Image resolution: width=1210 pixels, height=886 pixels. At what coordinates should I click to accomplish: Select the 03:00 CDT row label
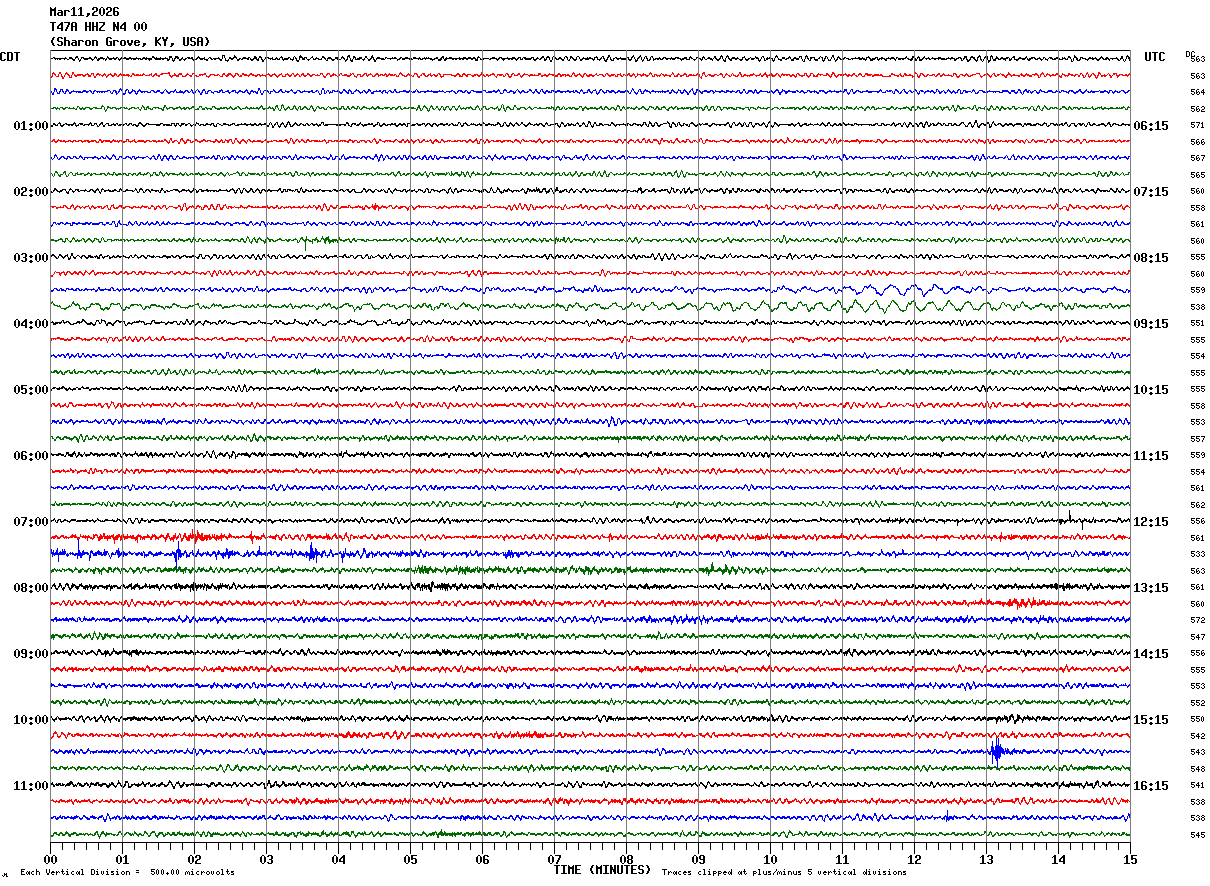(x=30, y=258)
